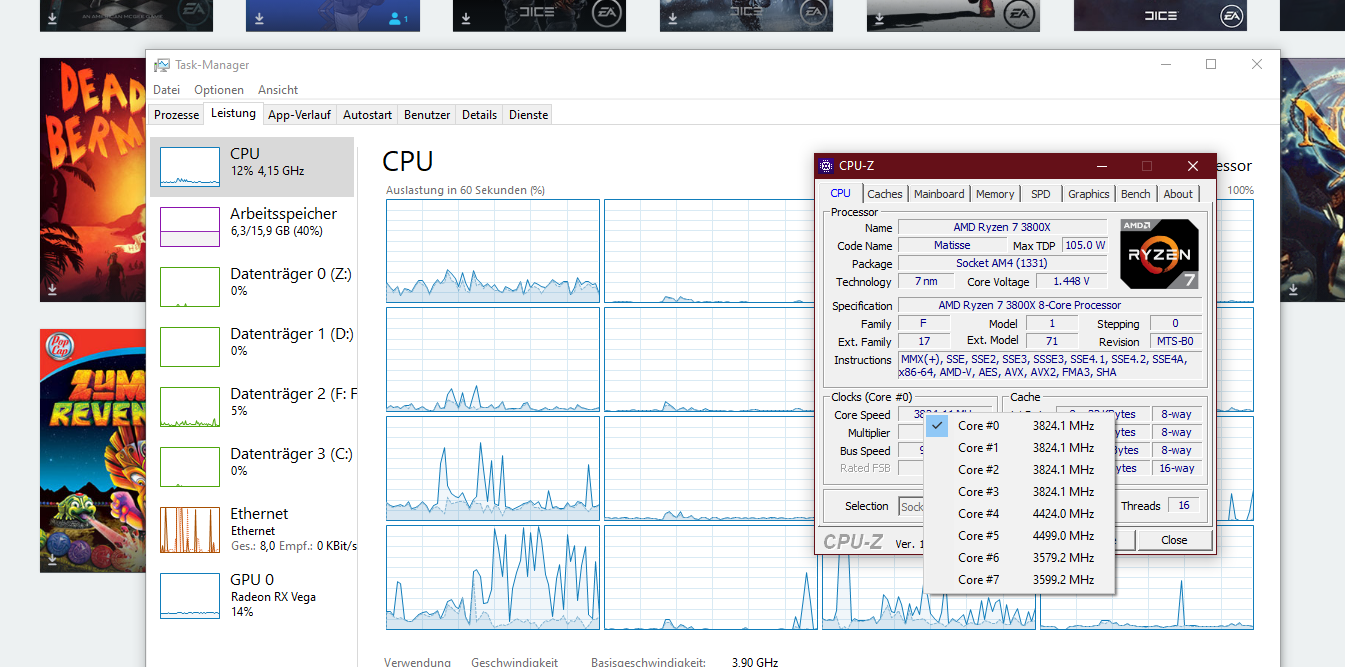Select Datenträger 2 in the sidebar
This screenshot has height=667, width=1345.
pos(252,407)
